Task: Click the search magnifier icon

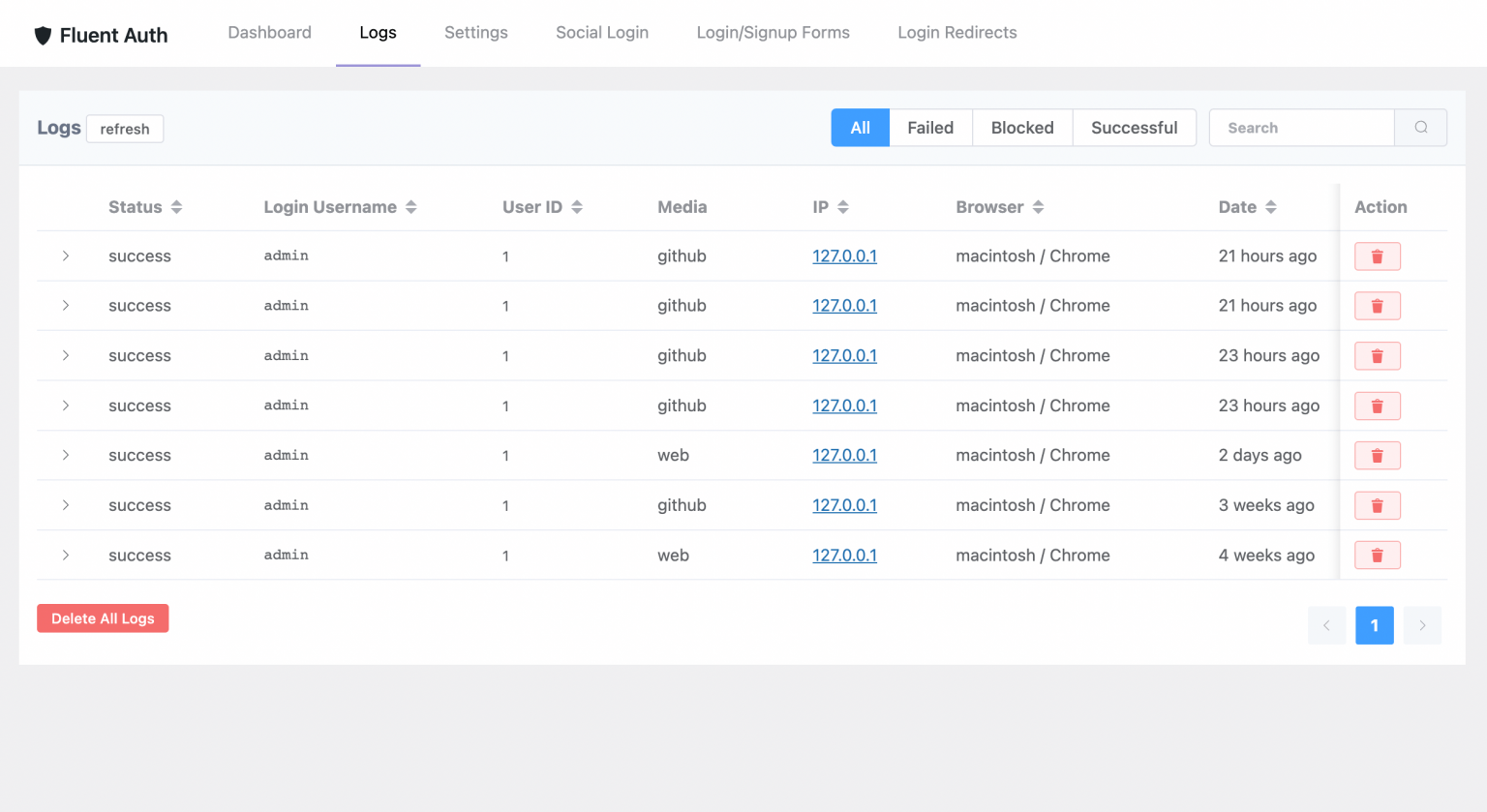Action: pos(1419,127)
